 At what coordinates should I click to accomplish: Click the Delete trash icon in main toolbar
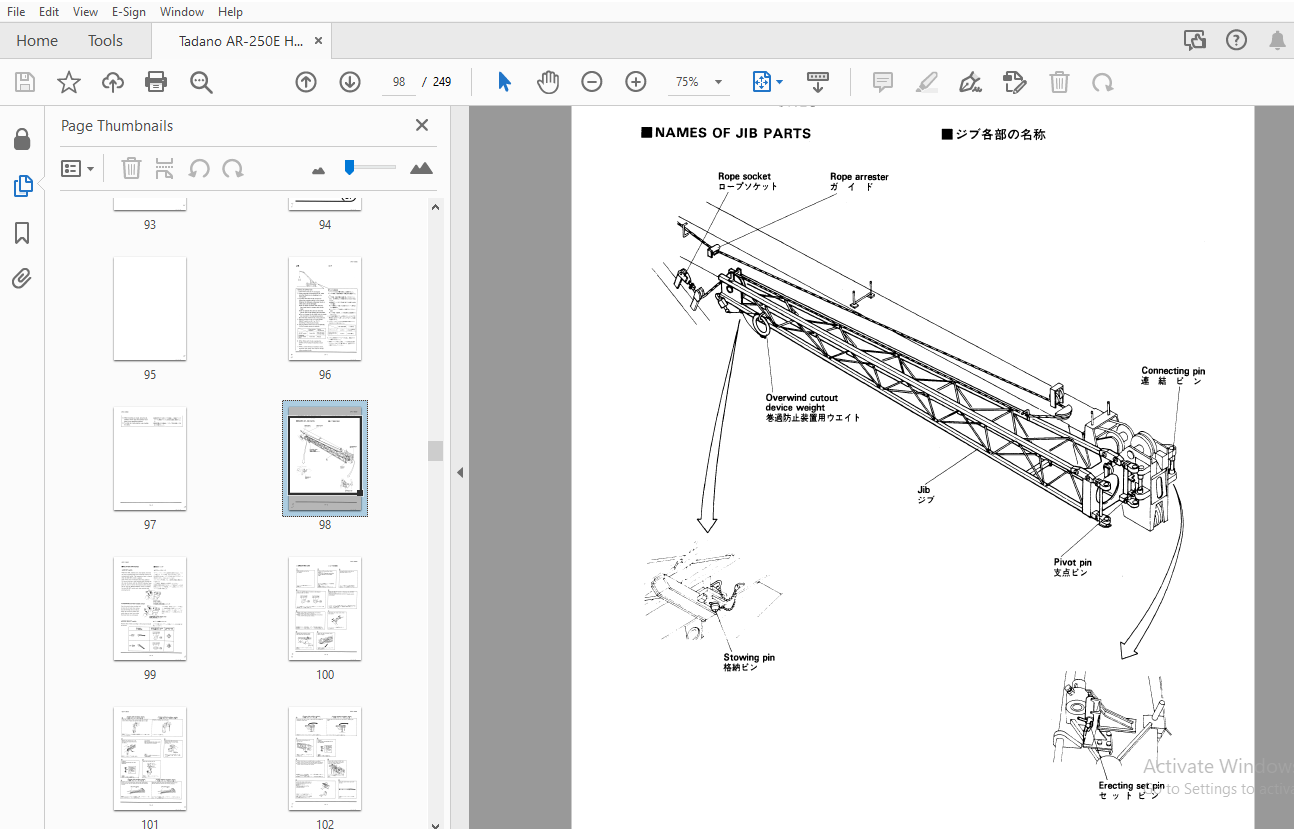(1059, 82)
